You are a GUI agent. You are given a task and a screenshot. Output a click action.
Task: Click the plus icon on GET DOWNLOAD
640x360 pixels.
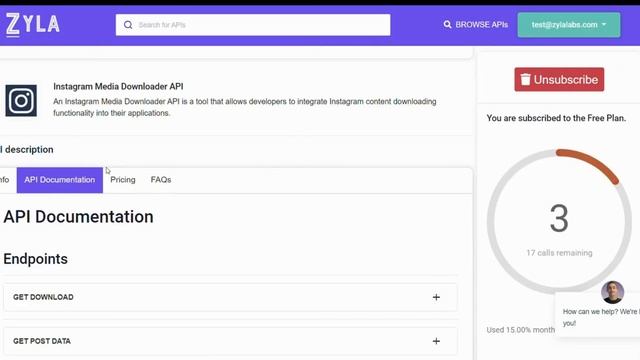point(436,297)
